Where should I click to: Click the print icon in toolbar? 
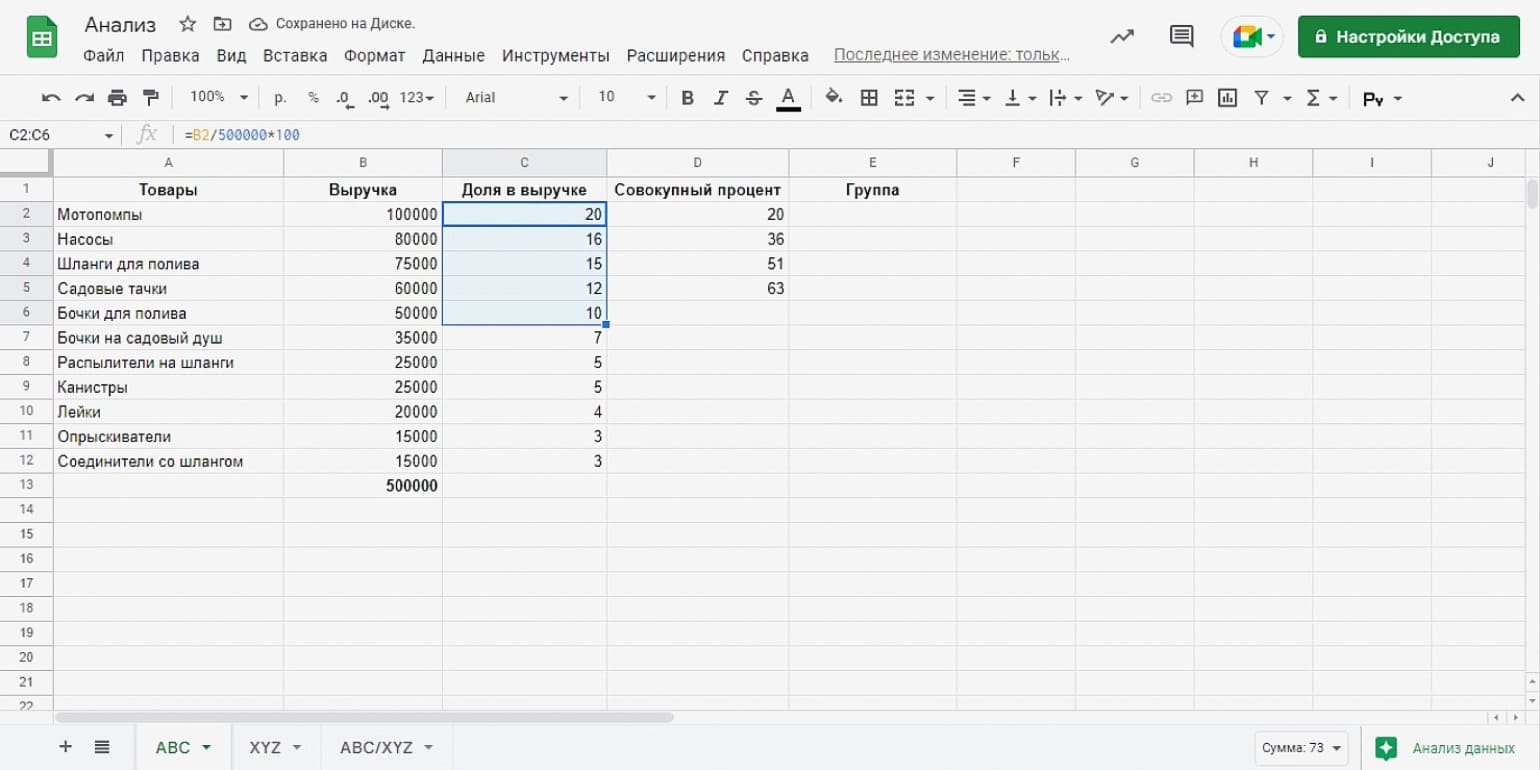click(118, 98)
